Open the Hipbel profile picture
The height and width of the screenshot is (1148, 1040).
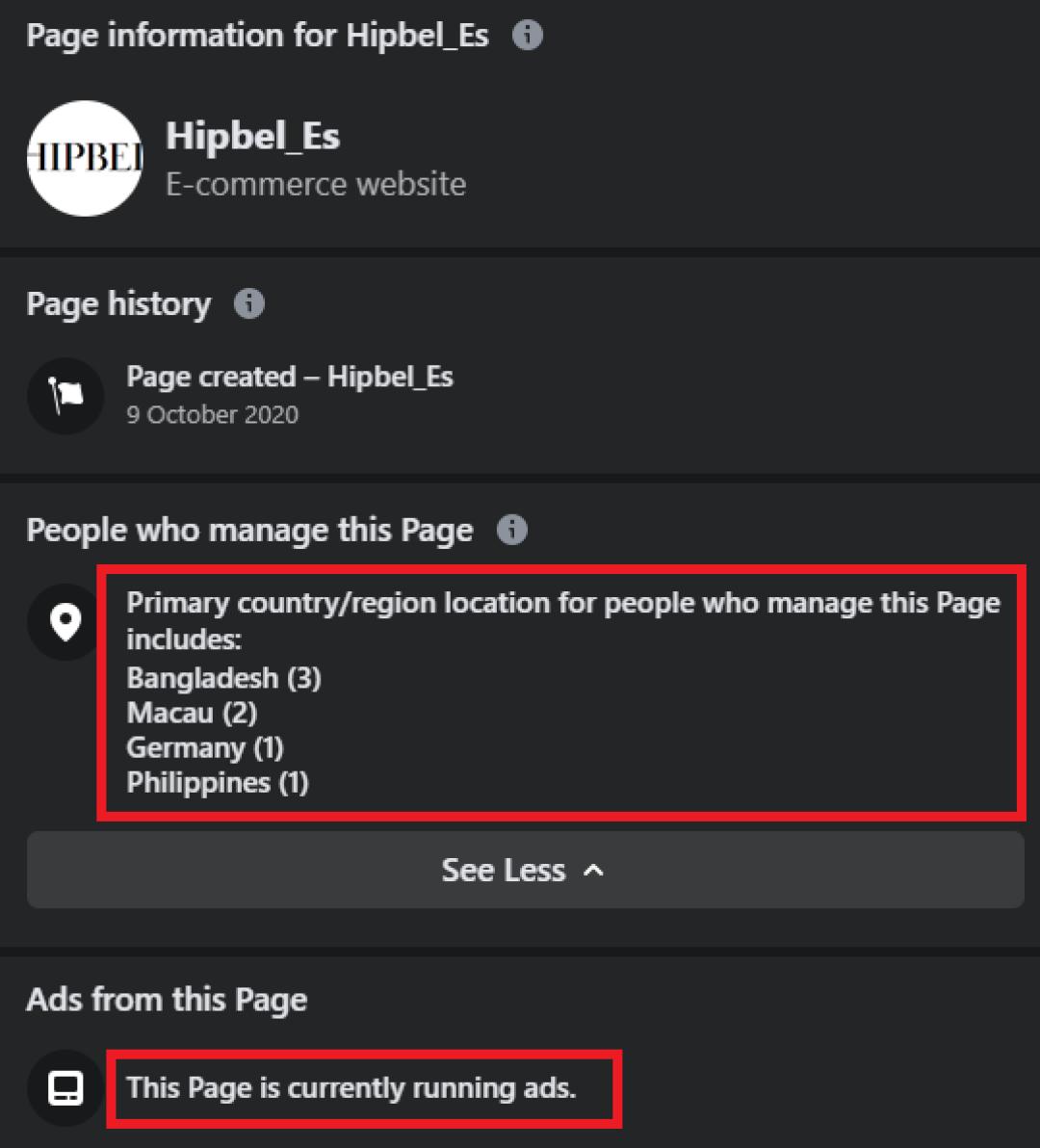(85, 159)
